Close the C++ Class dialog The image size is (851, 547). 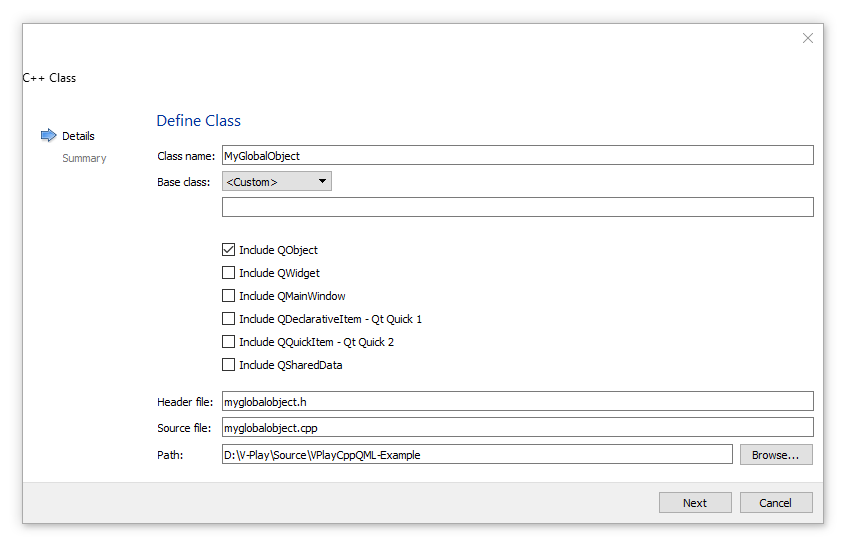pyautogui.click(x=808, y=38)
